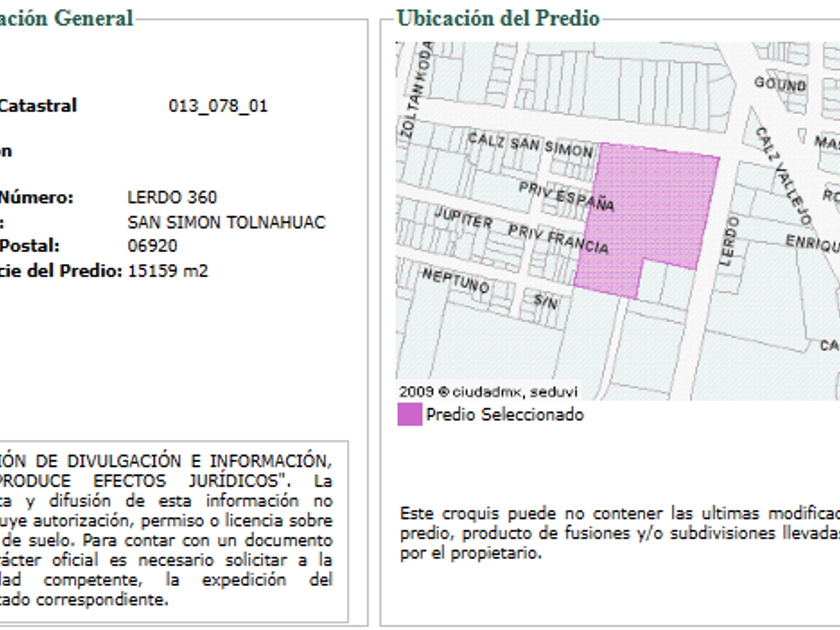The image size is (840, 630).
Task: Click the Ubicación del Predio section heading
Action: point(498,18)
